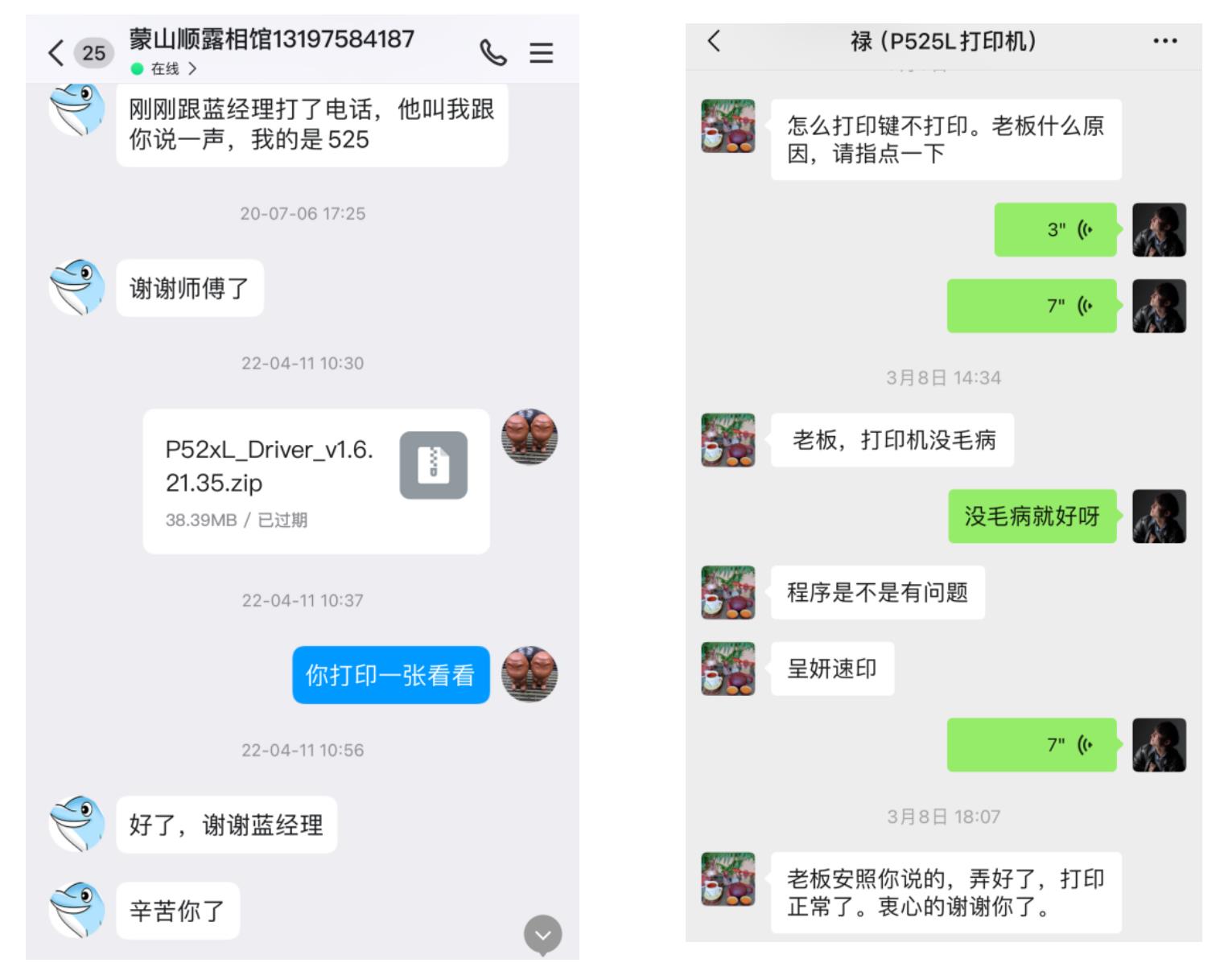This screenshot has width=1232, height=963.
Task: Tap the unread count badge showing 25
Action: (93, 53)
